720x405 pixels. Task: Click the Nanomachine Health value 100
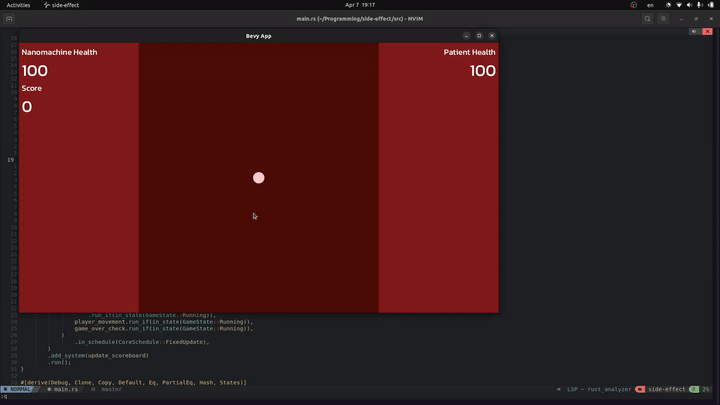34,71
